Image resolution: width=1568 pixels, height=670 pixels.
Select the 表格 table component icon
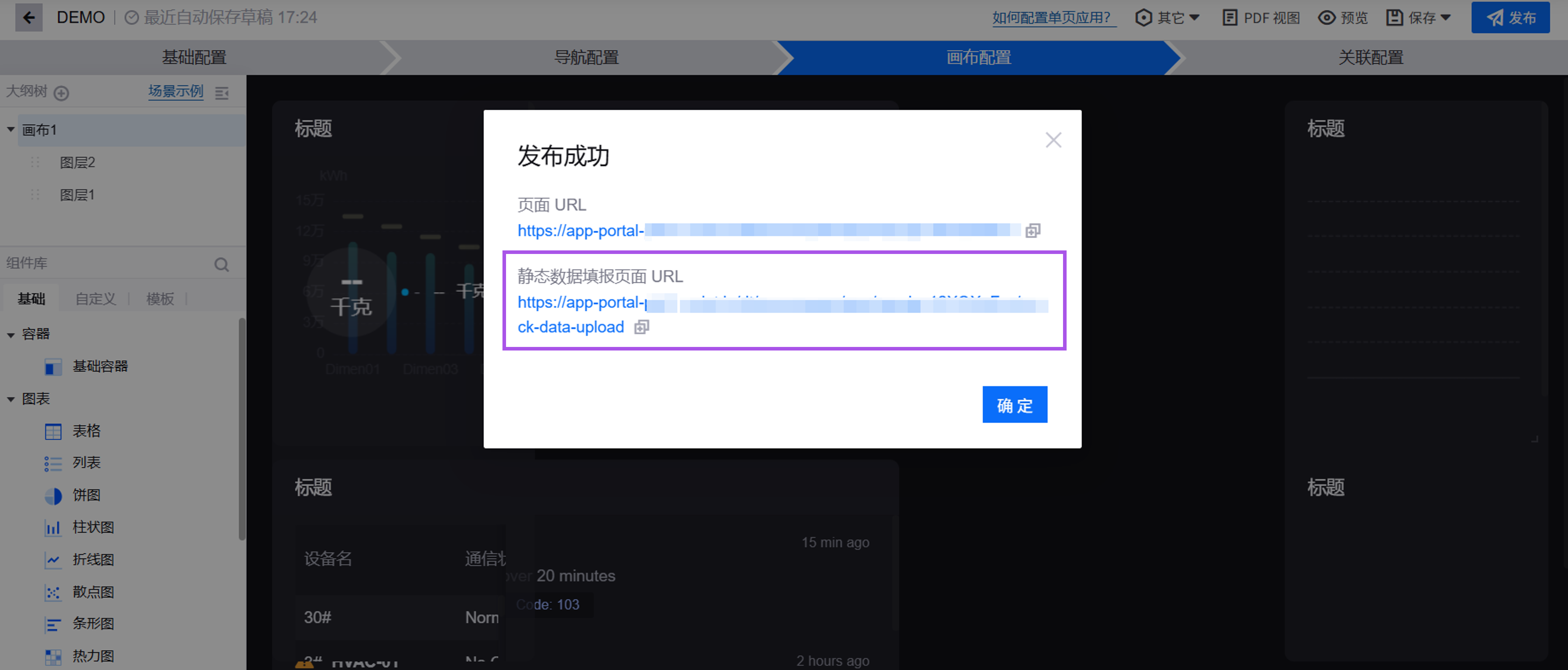coord(53,431)
